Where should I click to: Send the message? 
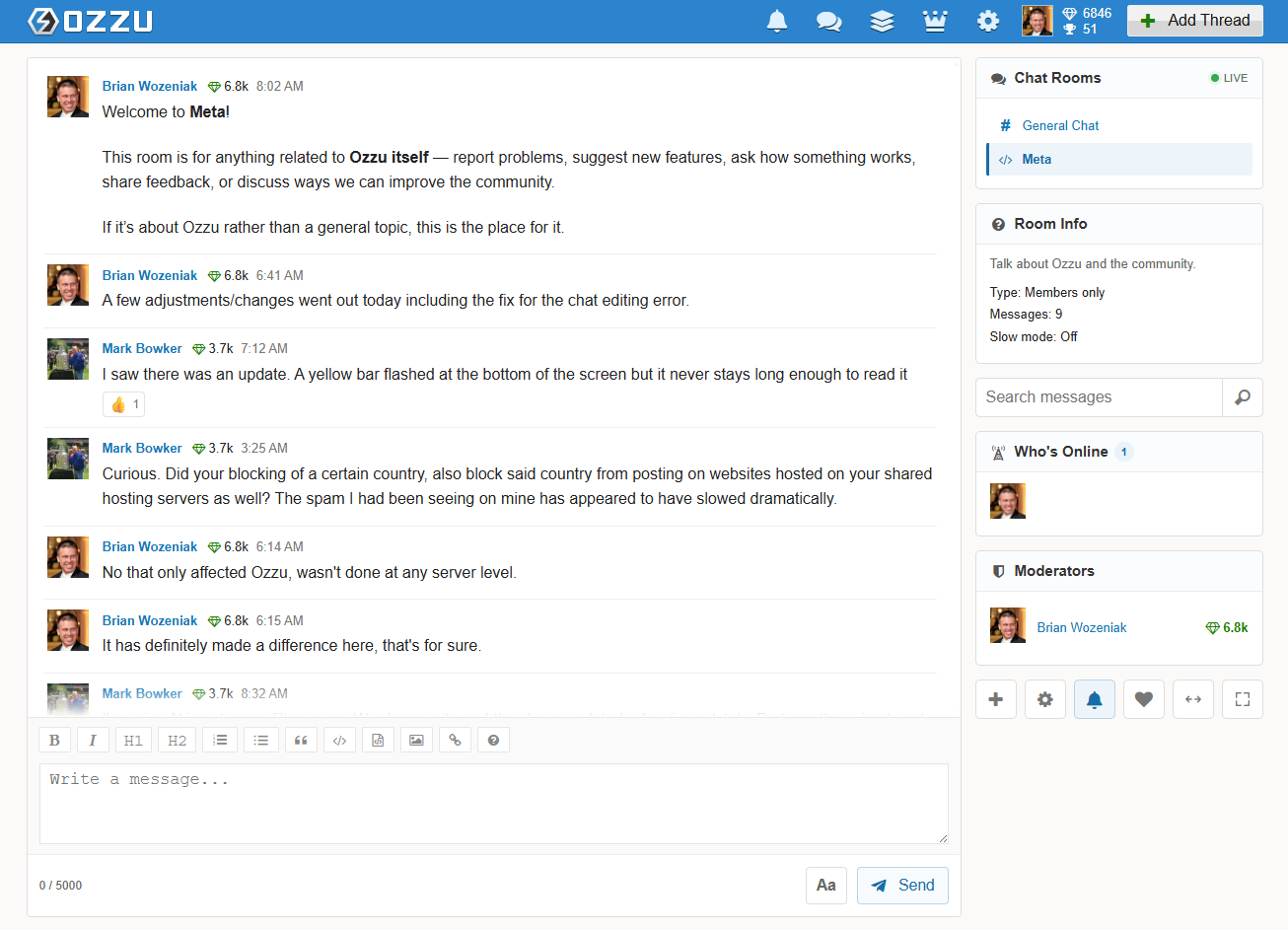point(902,886)
